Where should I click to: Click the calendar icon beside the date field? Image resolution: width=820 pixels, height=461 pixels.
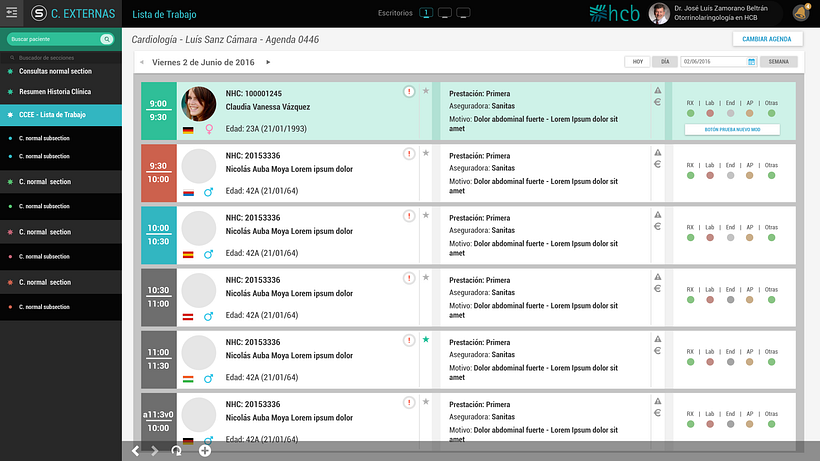pyautogui.click(x=751, y=62)
